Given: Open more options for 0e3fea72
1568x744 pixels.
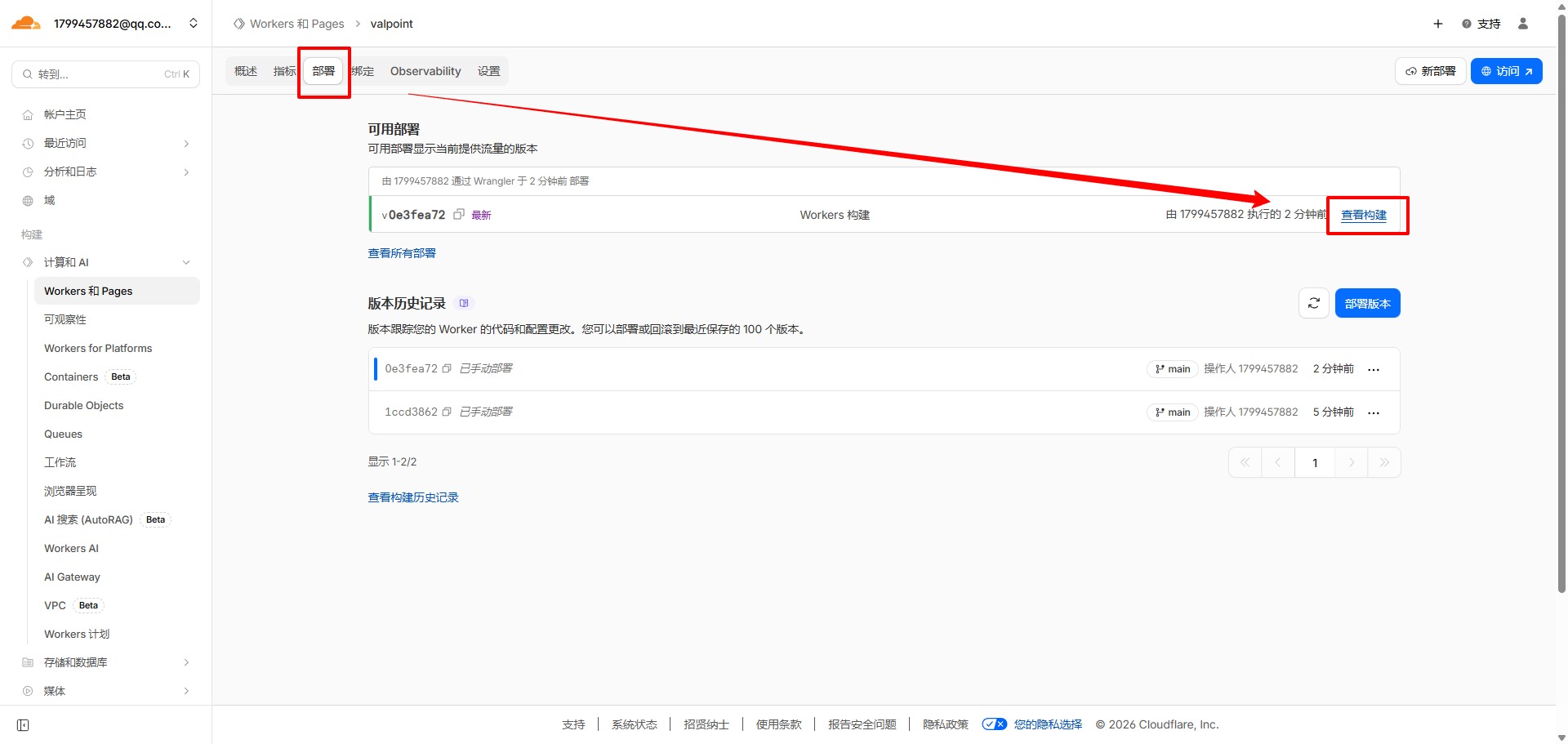Looking at the screenshot, I should 1374,370.
